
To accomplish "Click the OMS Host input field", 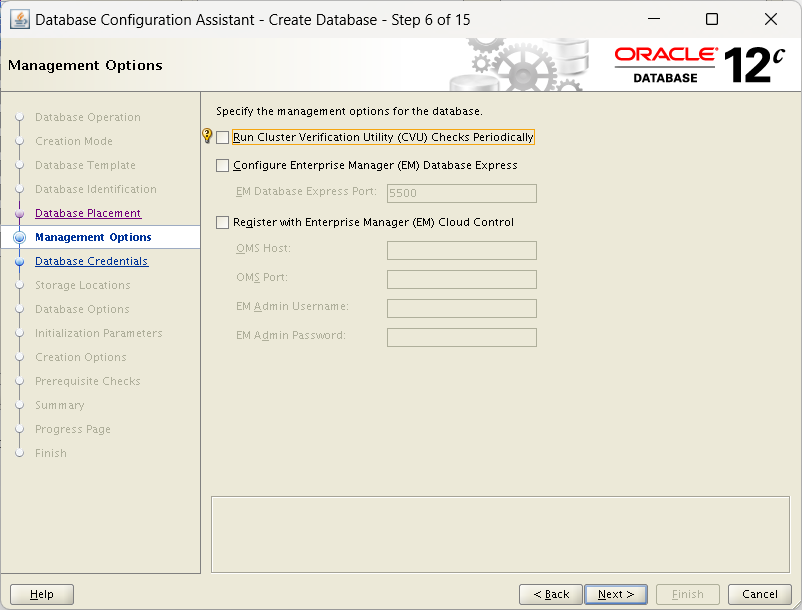I will pyautogui.click(x=461, y=251).
